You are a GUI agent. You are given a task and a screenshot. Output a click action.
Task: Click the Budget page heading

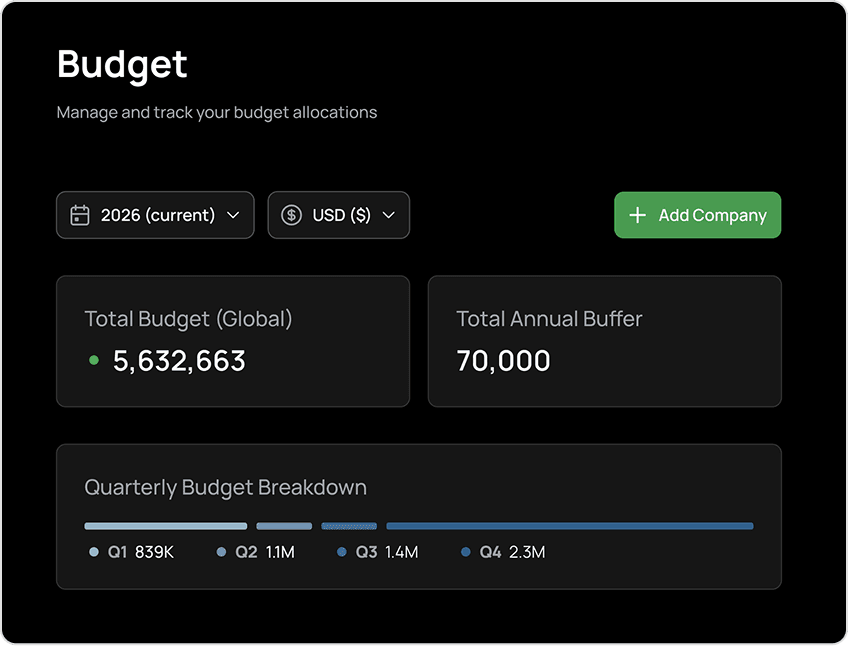(x=122, y=64)
